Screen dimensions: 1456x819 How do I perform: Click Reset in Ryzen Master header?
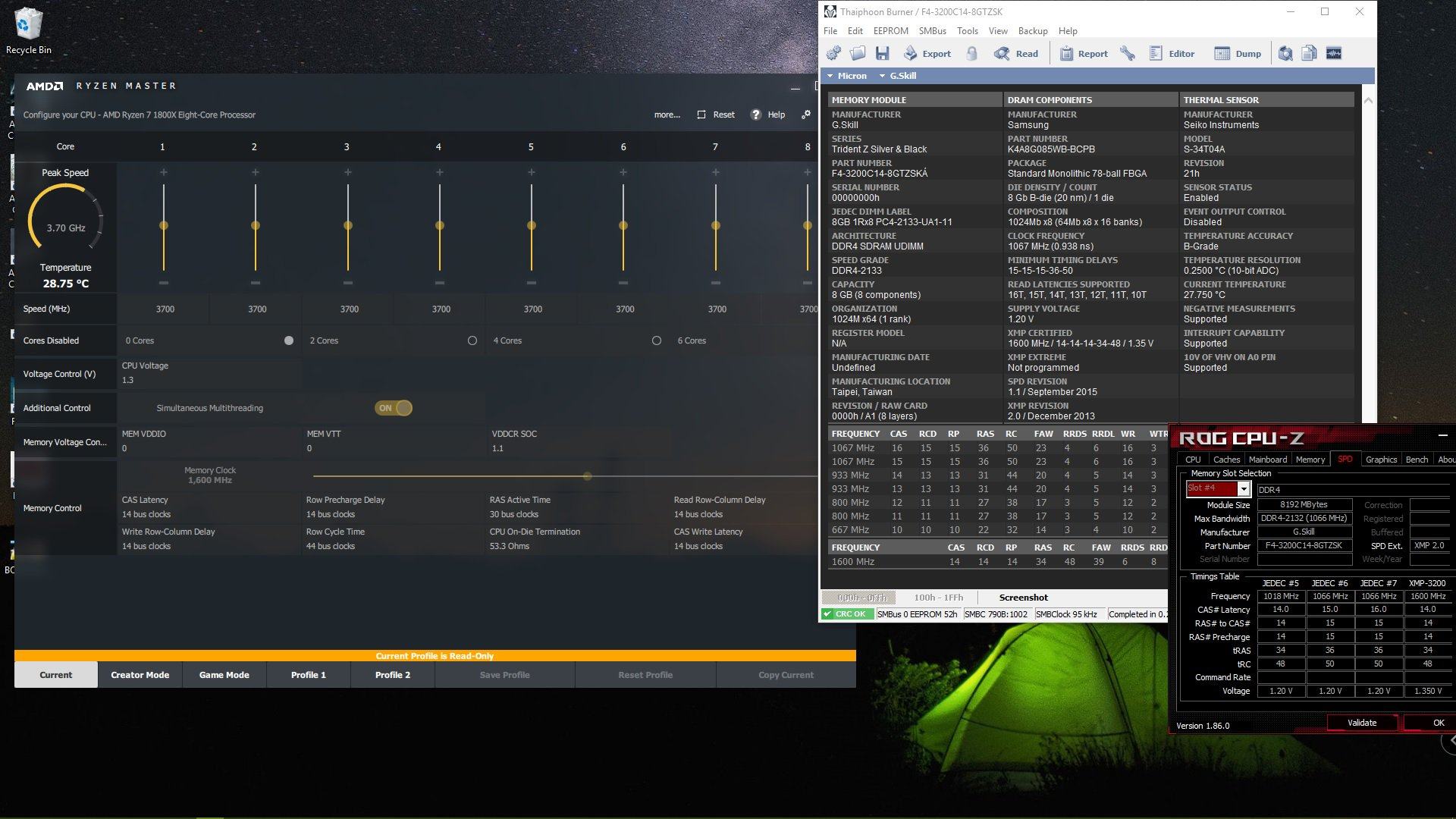click(x=716, y=115)
